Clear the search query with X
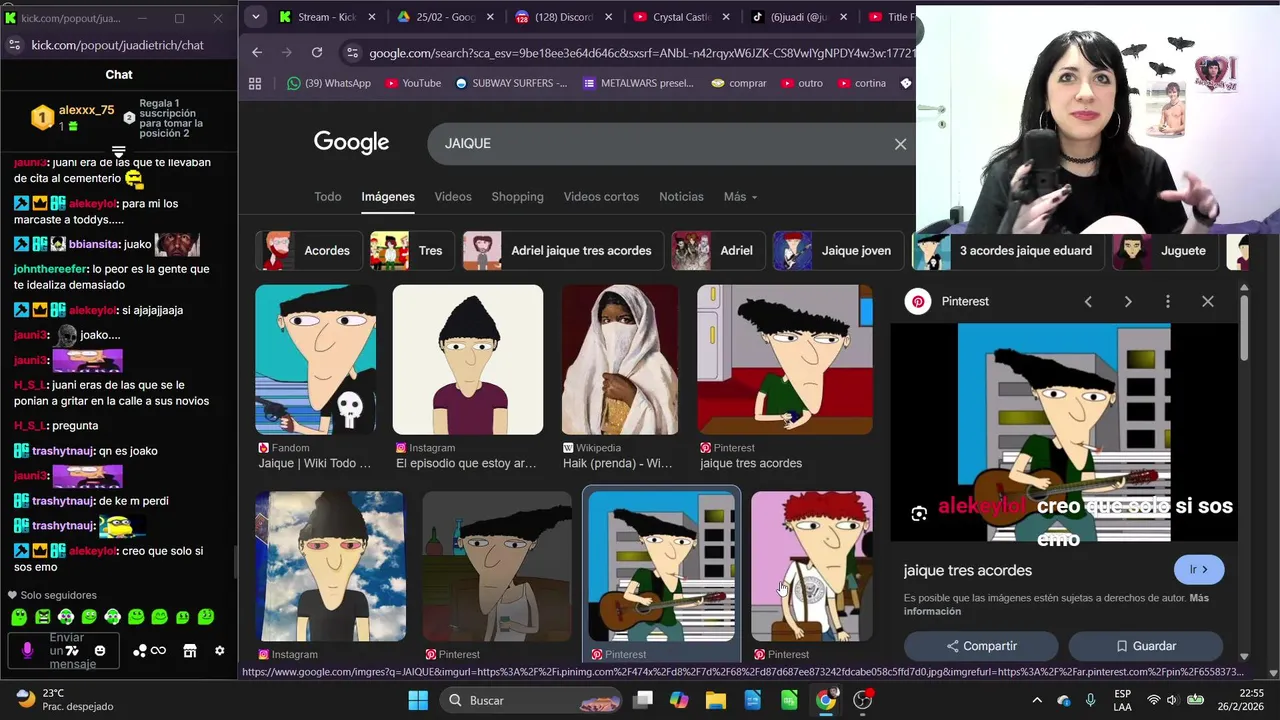The image size is (1280, 720). coord(900,144)
